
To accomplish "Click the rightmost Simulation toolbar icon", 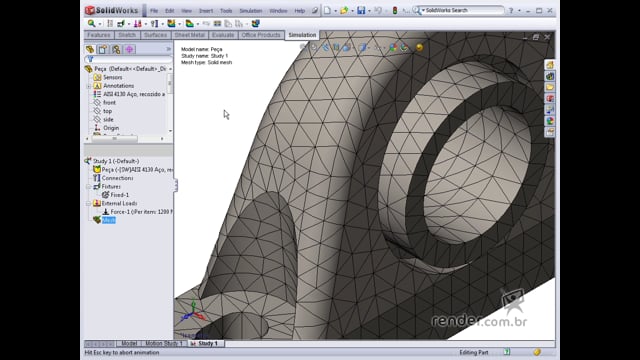I will click(x=256, y=24).
